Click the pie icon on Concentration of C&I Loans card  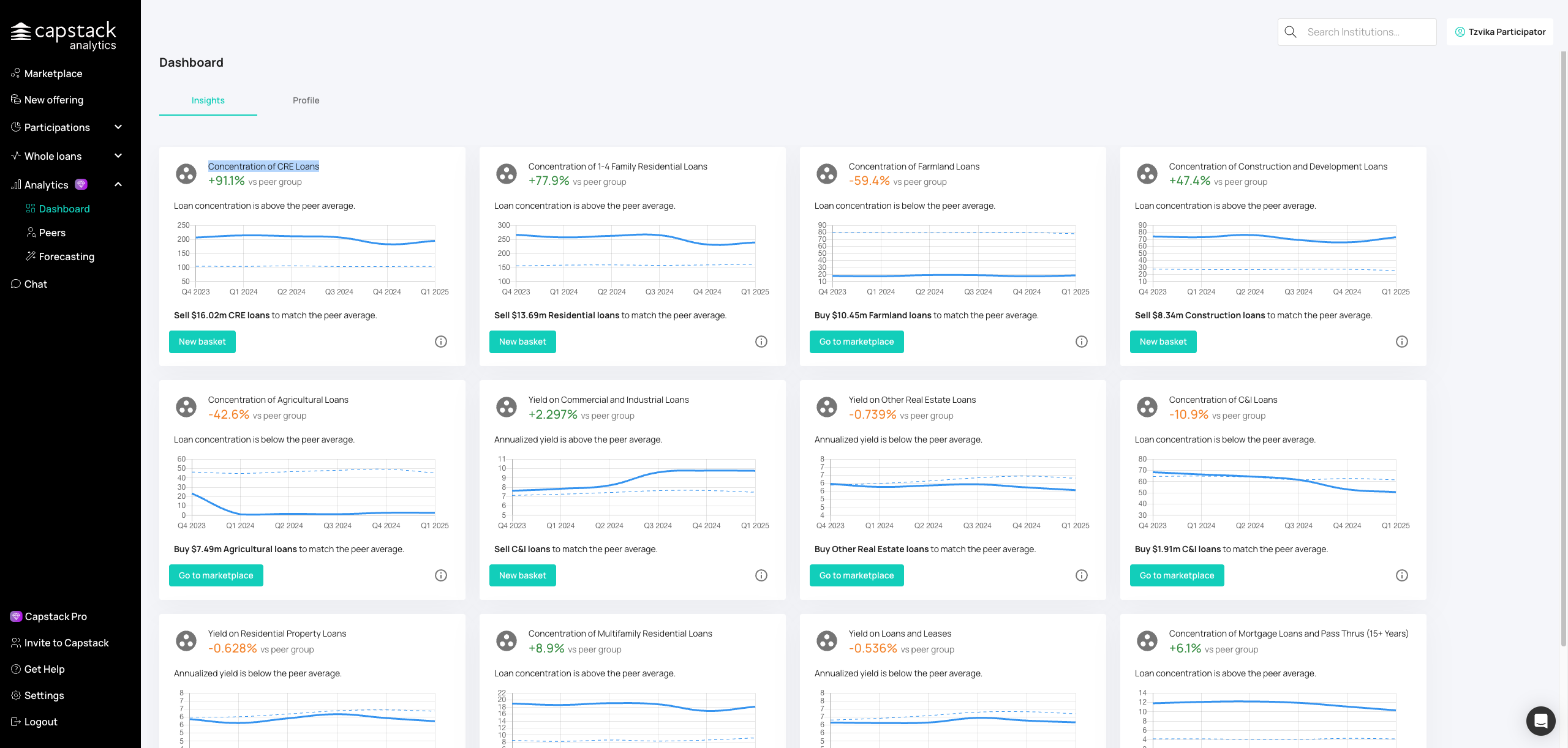(x=1147, y=407)
